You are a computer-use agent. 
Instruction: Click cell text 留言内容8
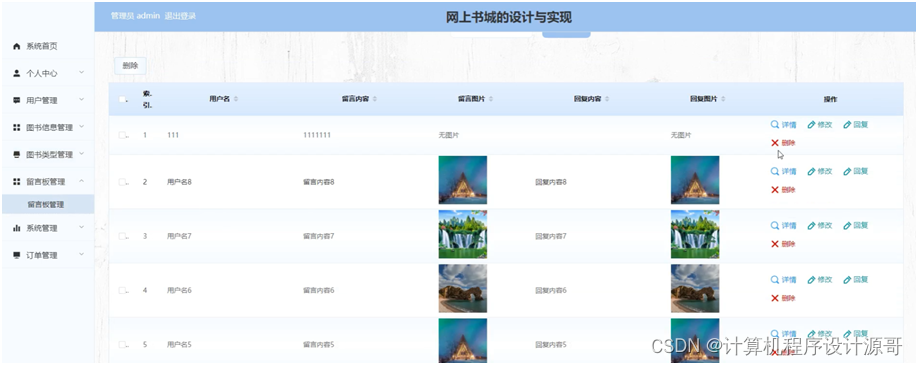point(318,182)
